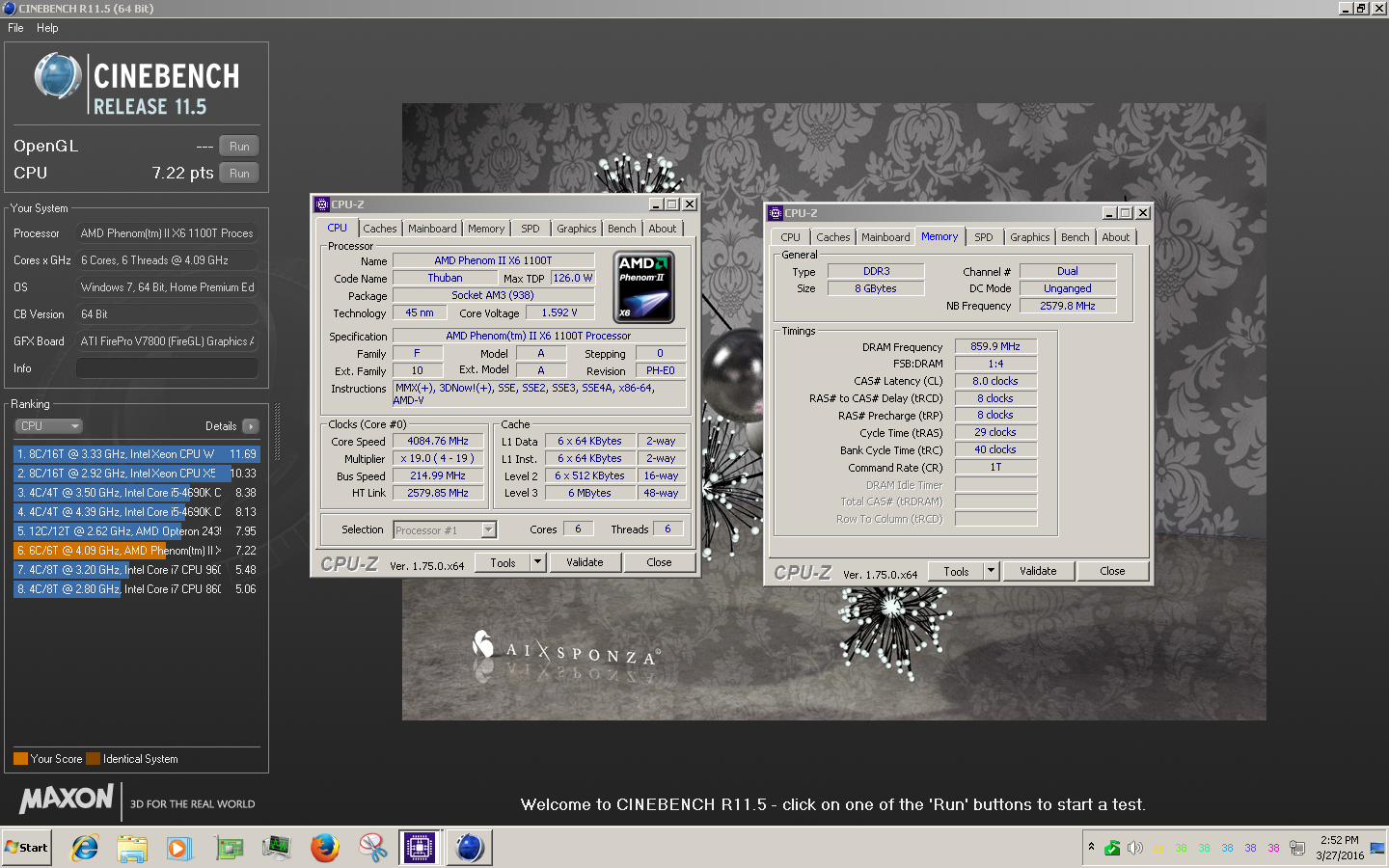Open the circuit board app in taskbar

229,848
